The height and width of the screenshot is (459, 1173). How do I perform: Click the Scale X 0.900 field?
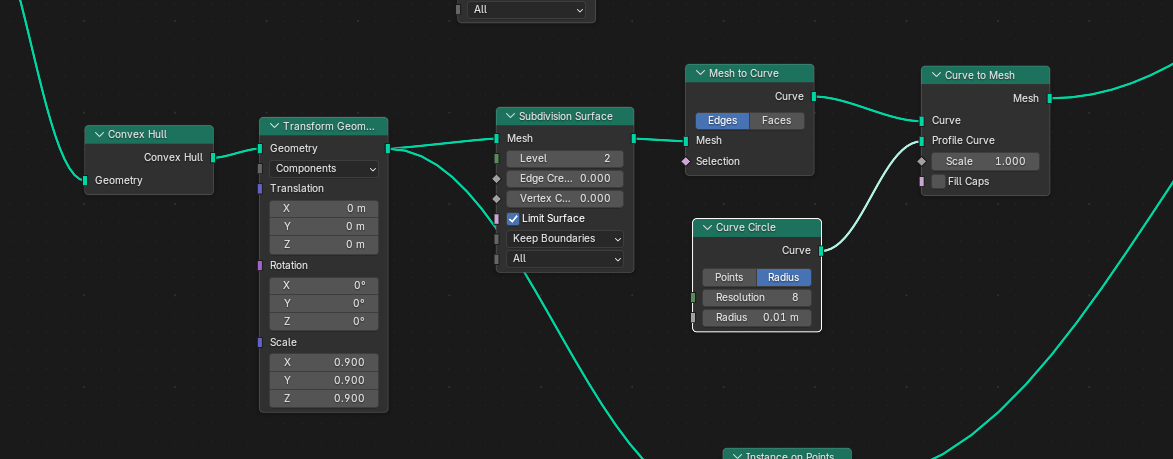(x=323, y=363)
